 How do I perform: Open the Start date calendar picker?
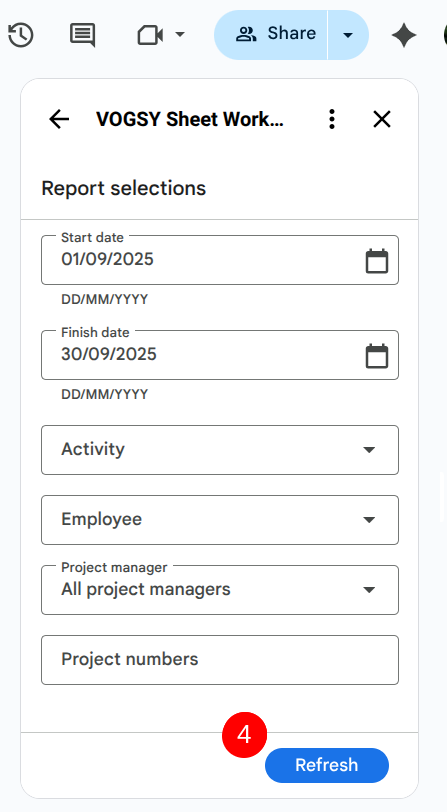coord(377,260)
